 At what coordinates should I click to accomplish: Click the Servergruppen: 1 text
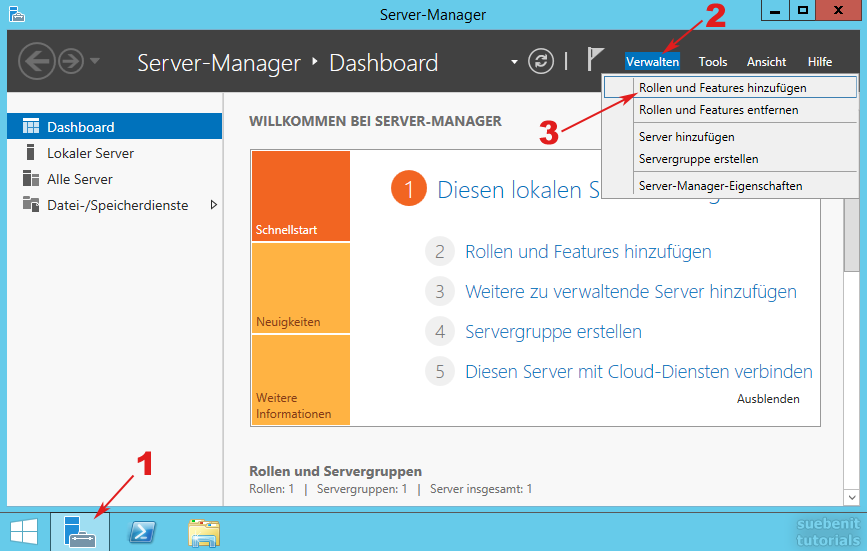coord(362,489)
